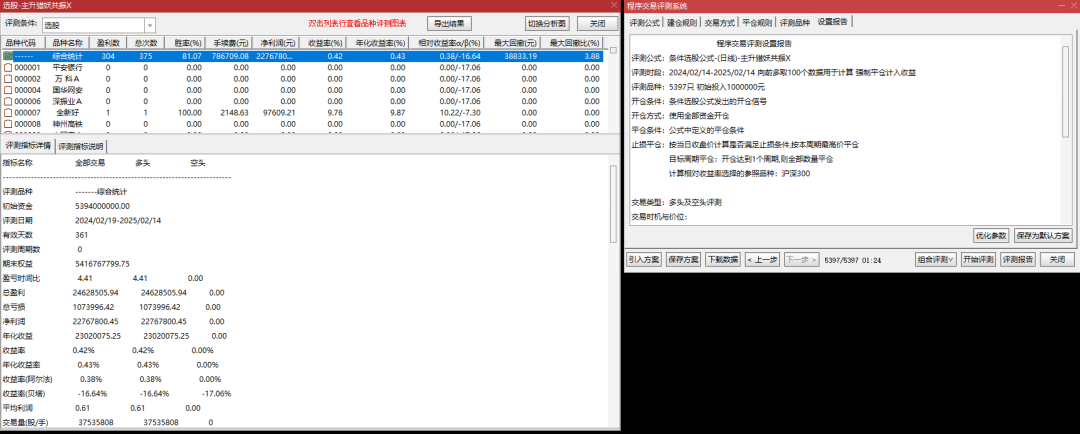Sort by the 胜率(%) column header

coord(188,43)
